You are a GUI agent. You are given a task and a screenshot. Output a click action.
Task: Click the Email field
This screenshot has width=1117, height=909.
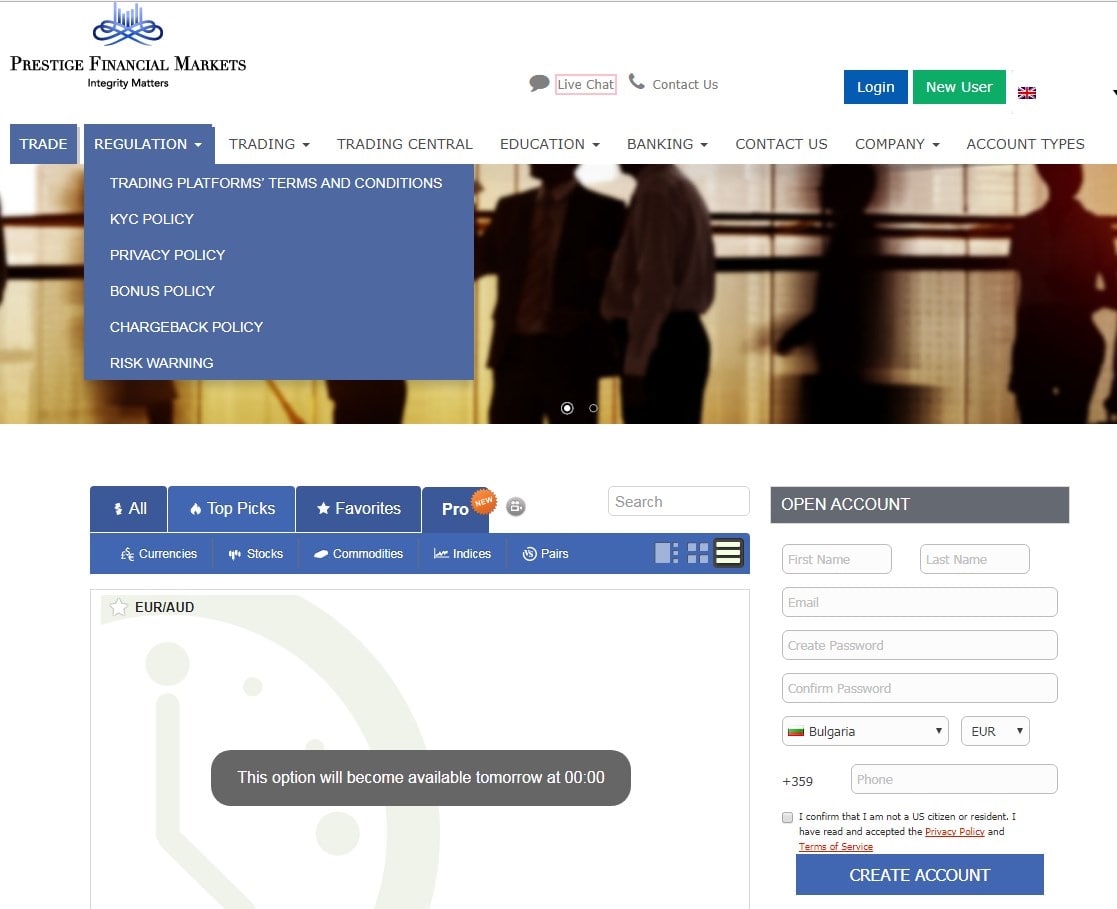[x=920, y=602]
